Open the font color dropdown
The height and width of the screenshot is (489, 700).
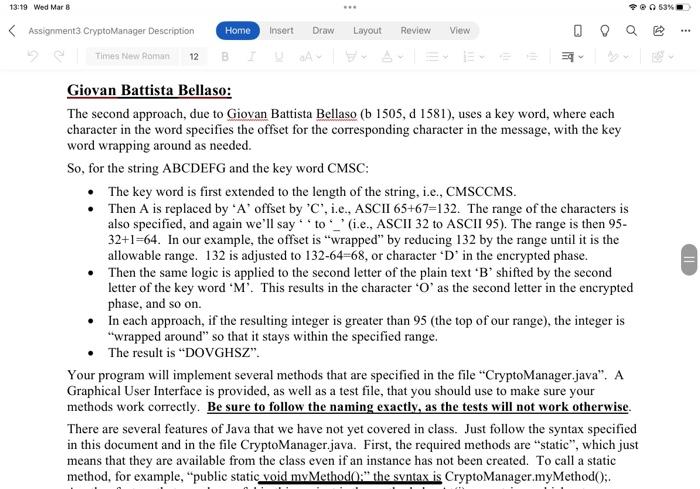392,57
